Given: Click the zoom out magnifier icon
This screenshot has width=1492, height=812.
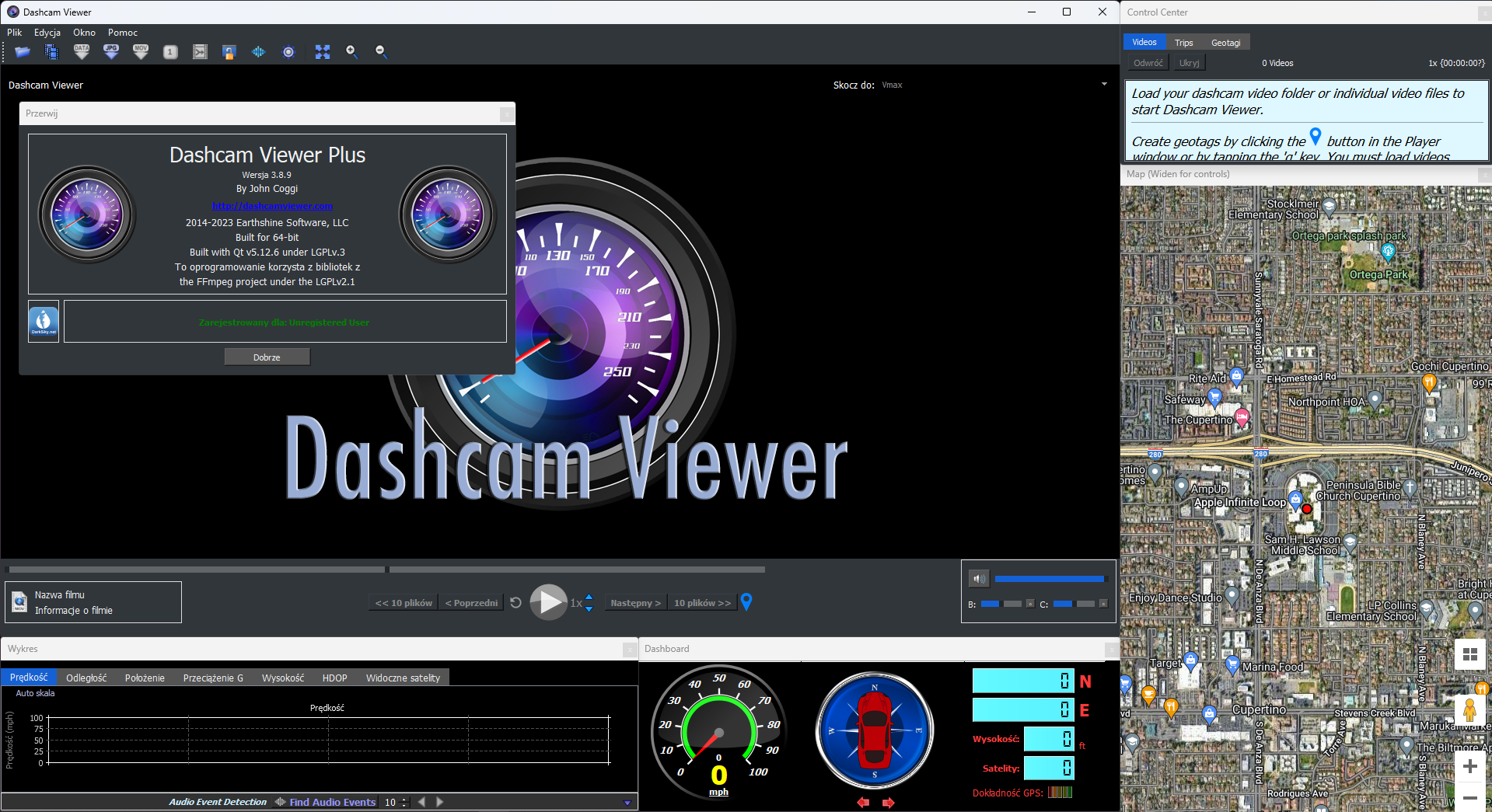Looking at the screenshot, I should click(382, 52).
